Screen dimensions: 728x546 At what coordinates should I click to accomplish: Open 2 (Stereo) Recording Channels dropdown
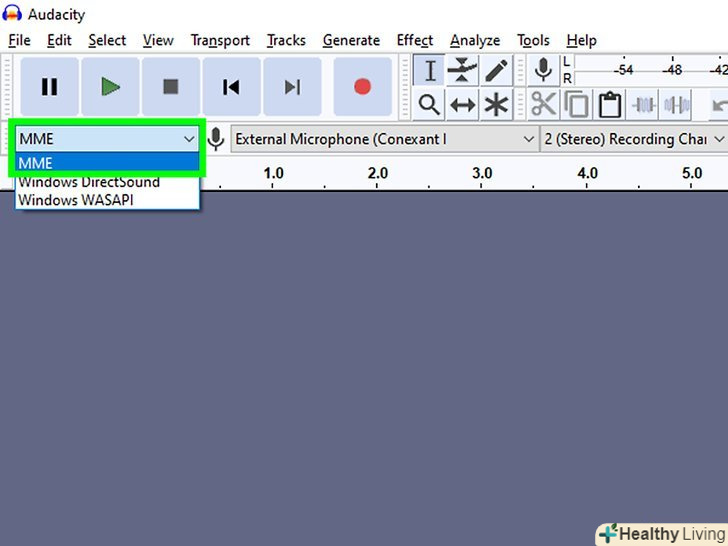pos(634,139)
